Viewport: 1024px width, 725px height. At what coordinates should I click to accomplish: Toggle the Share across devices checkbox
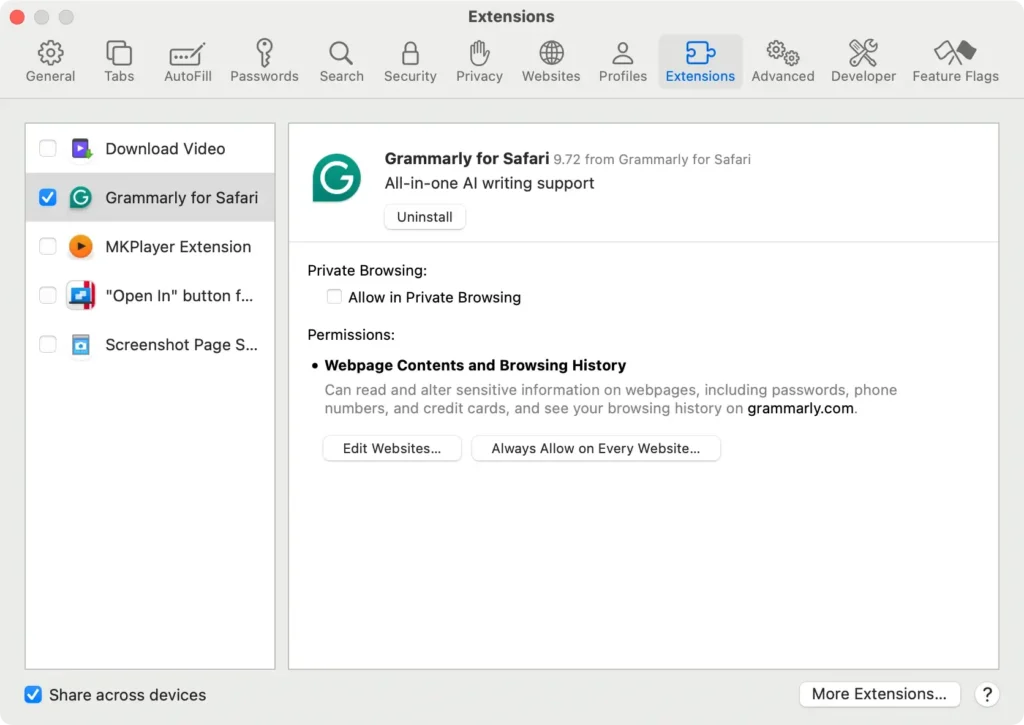click(x=33, y=694)
